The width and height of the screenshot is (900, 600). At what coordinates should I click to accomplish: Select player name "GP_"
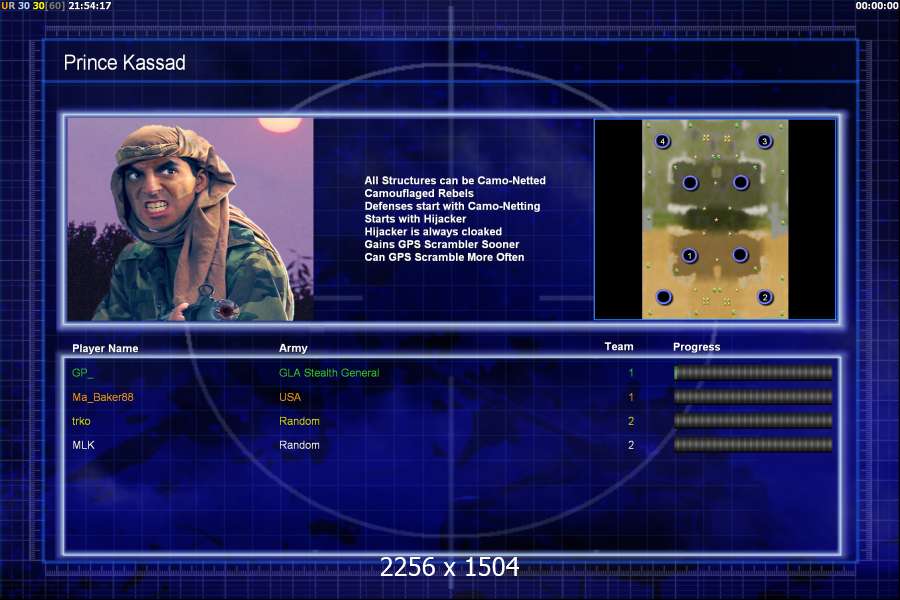[x=83, y=373]
